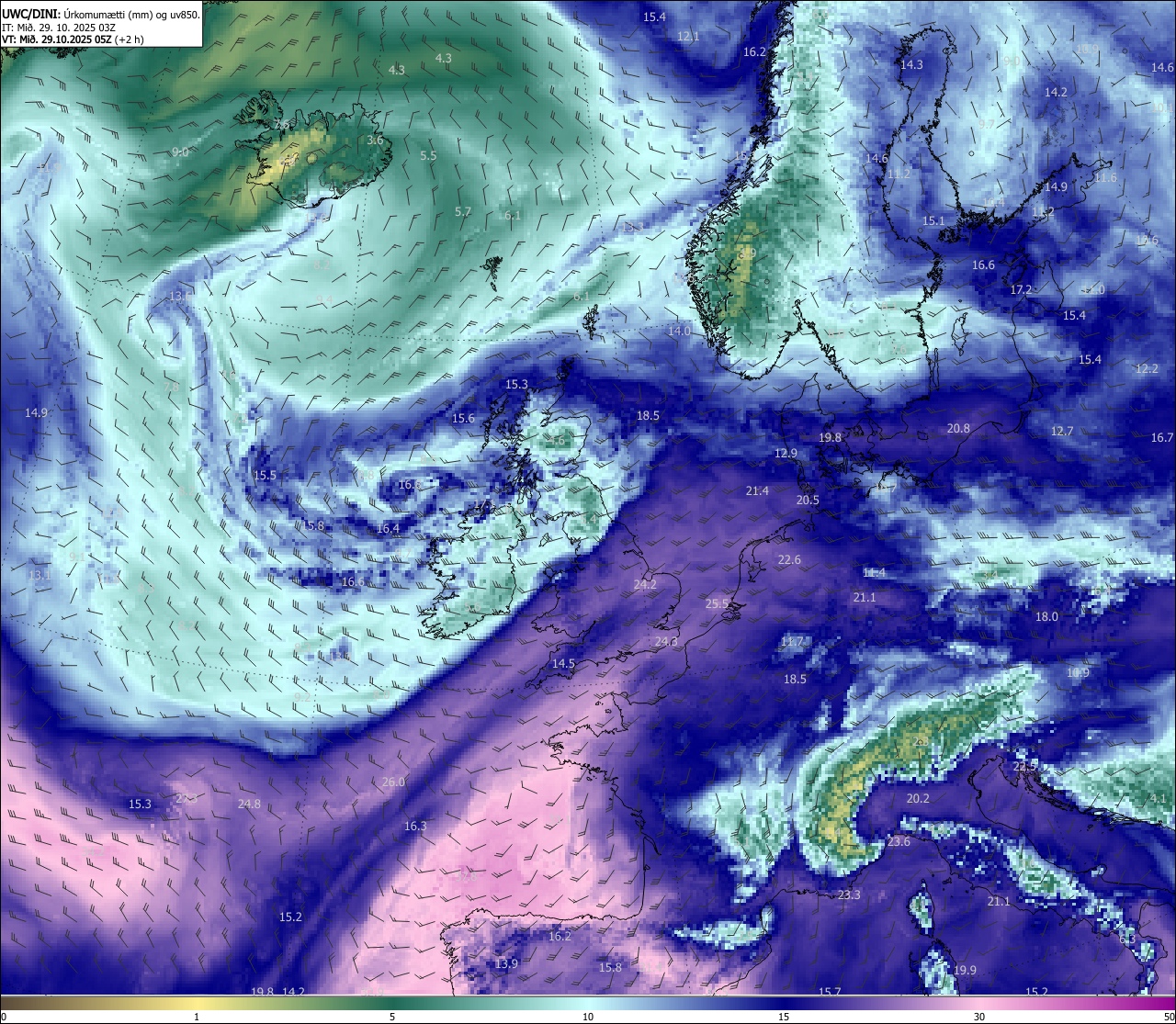This screenshot has width=1176, height=1024.
Task: Click the map value '5.5' east of Iceland
Action: click(428, 156)
